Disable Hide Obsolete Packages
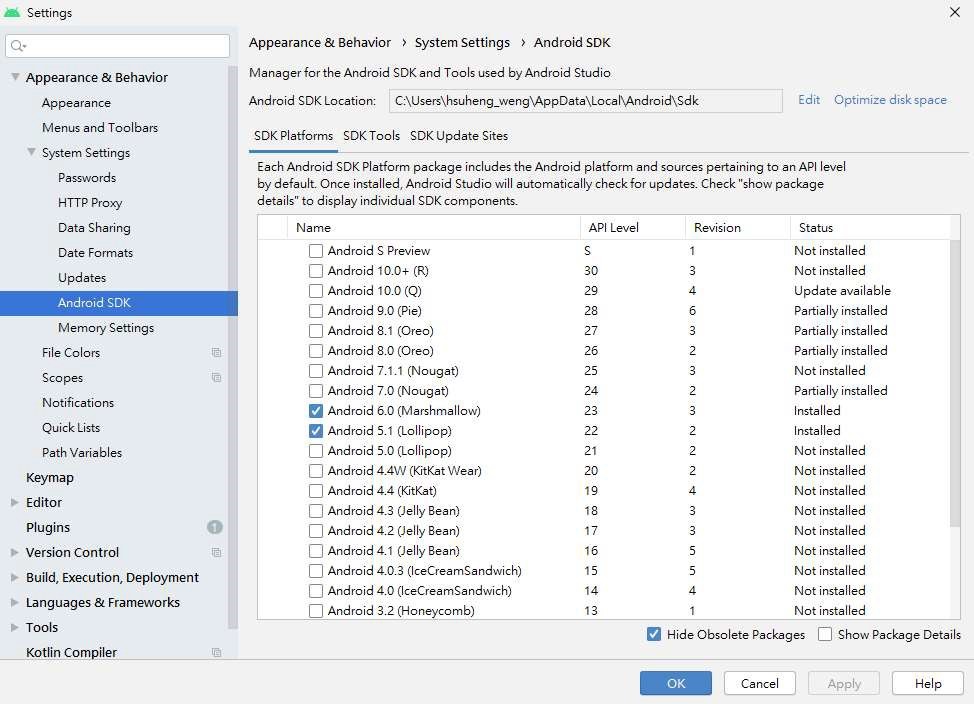974x704 pixels. (x=653, y=634)
